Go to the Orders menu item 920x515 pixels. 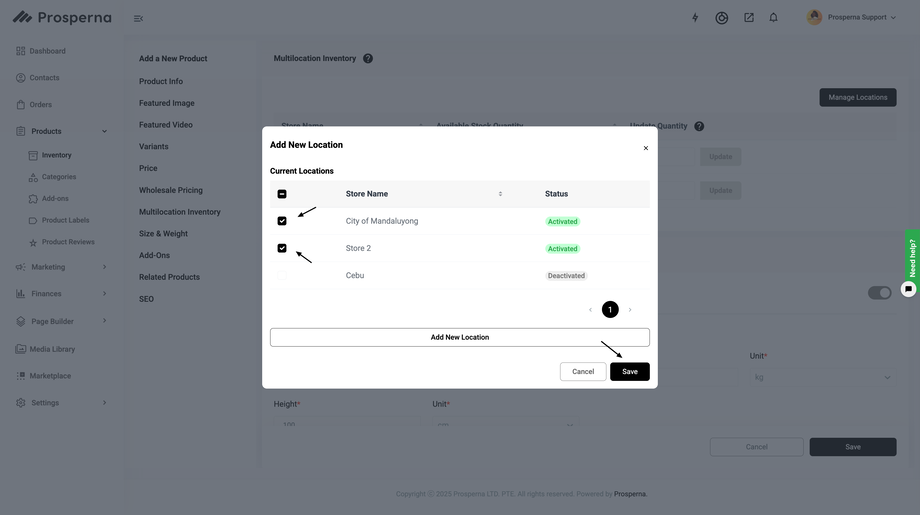point(40,104)
